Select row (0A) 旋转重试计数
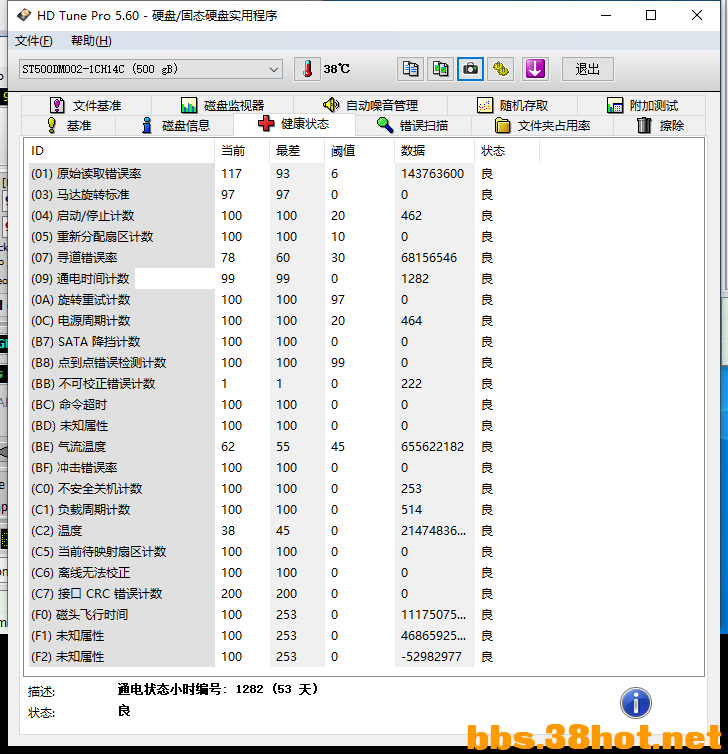The image size is (728, 754). point(284,300)
